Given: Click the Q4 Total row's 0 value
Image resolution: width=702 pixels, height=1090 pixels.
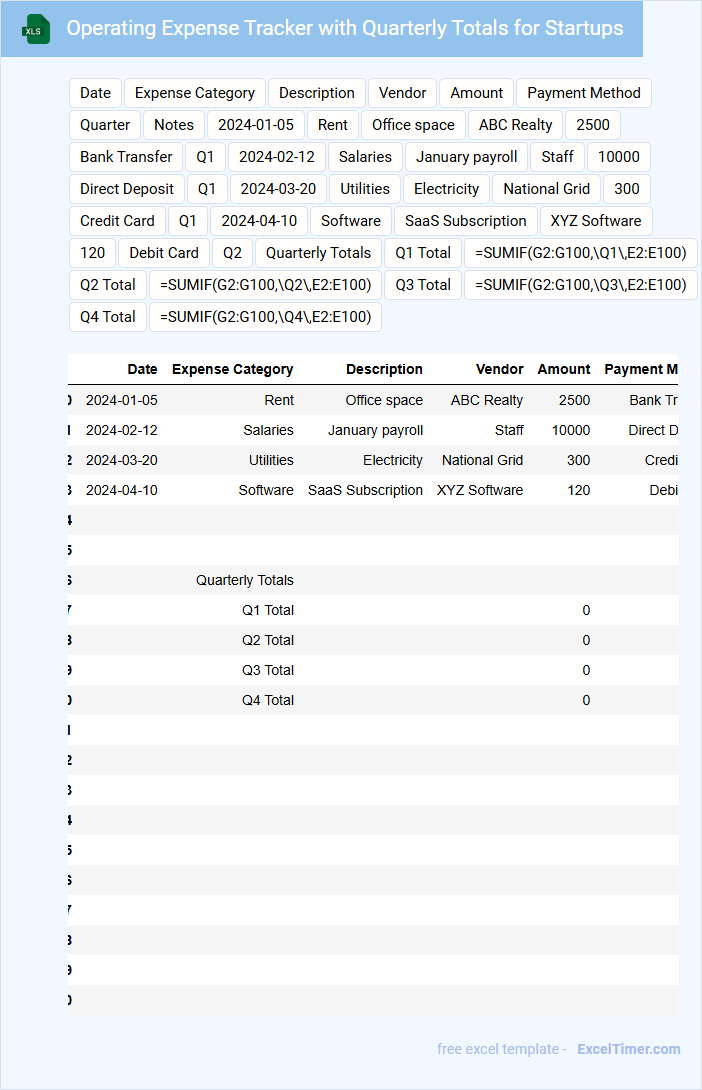Looking at the screenshot, I should click(x=586, y=700).
